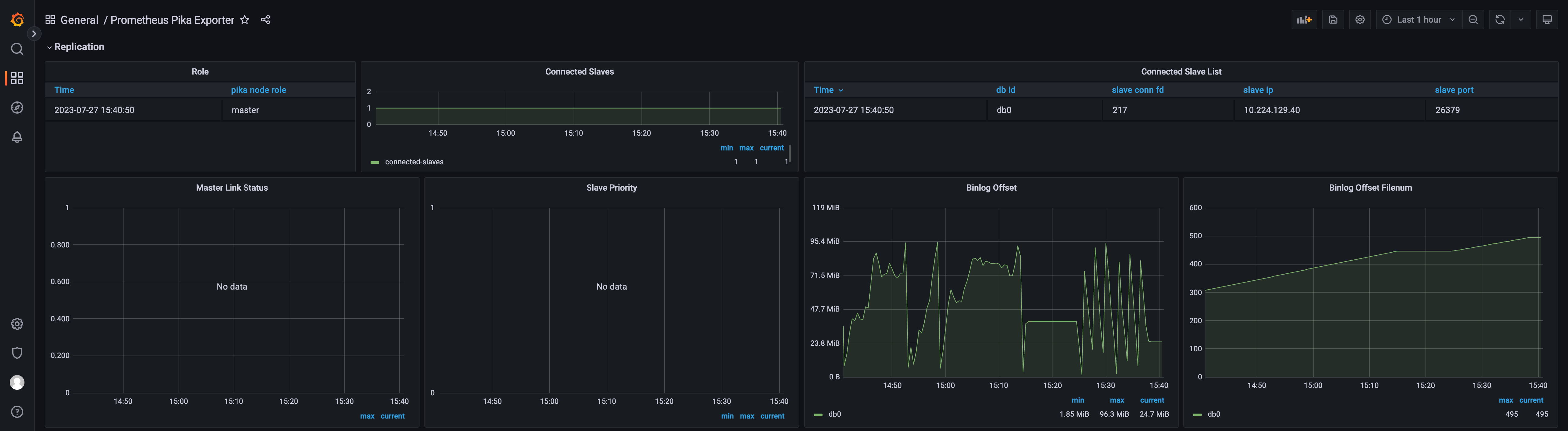1568x431 pixels.
Task: Toggle db0 series in Binlog Offset legend
Action: pyautogui.click(x=834, y=415)
